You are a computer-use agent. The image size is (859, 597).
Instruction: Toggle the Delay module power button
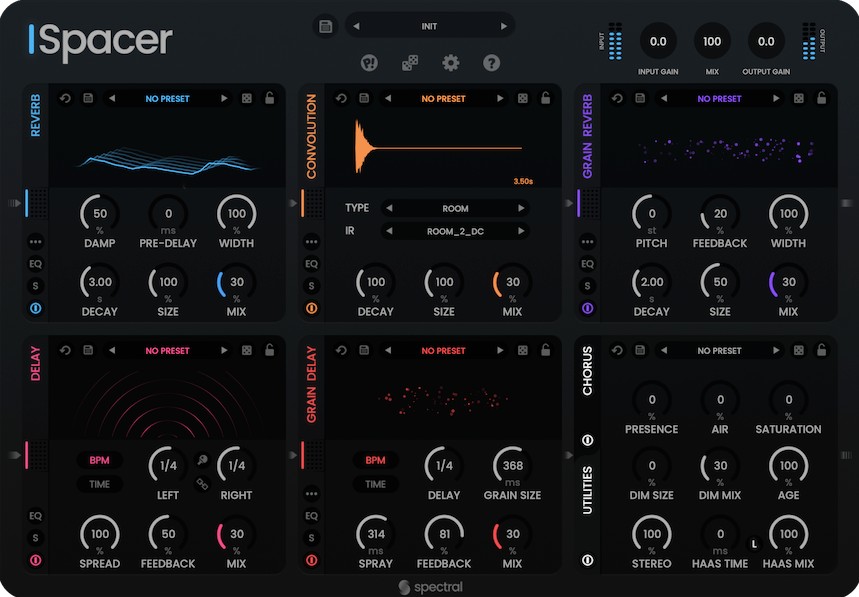pos(36,560)
